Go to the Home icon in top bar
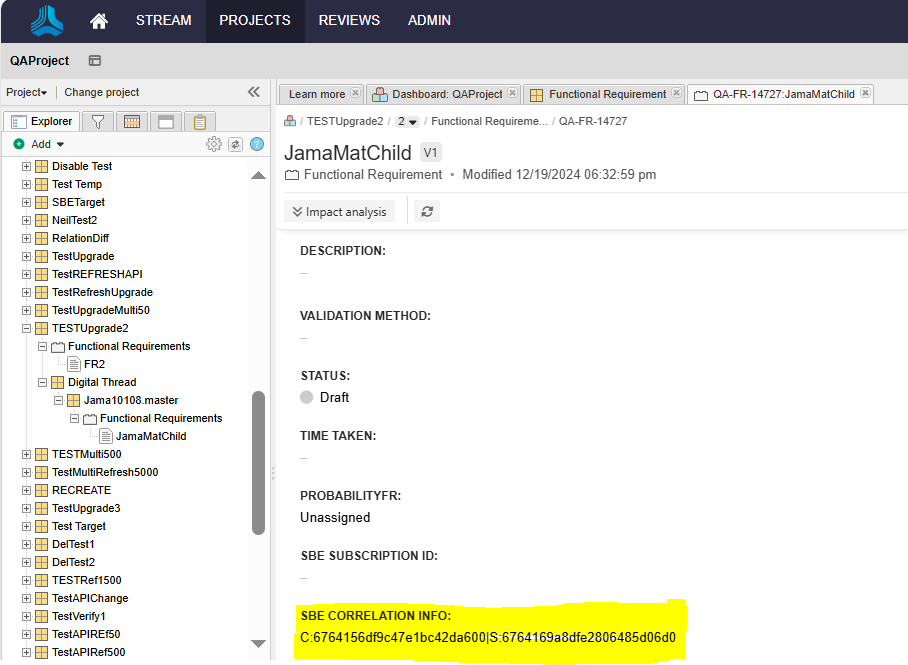 [98, 21]
